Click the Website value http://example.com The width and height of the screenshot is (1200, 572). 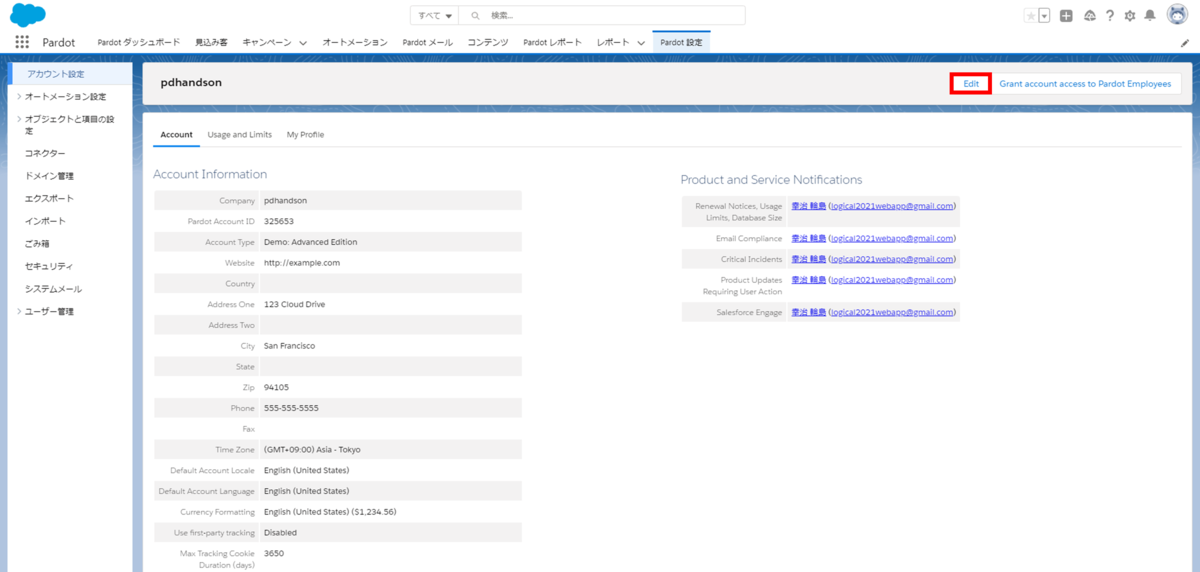pos(302,263)
